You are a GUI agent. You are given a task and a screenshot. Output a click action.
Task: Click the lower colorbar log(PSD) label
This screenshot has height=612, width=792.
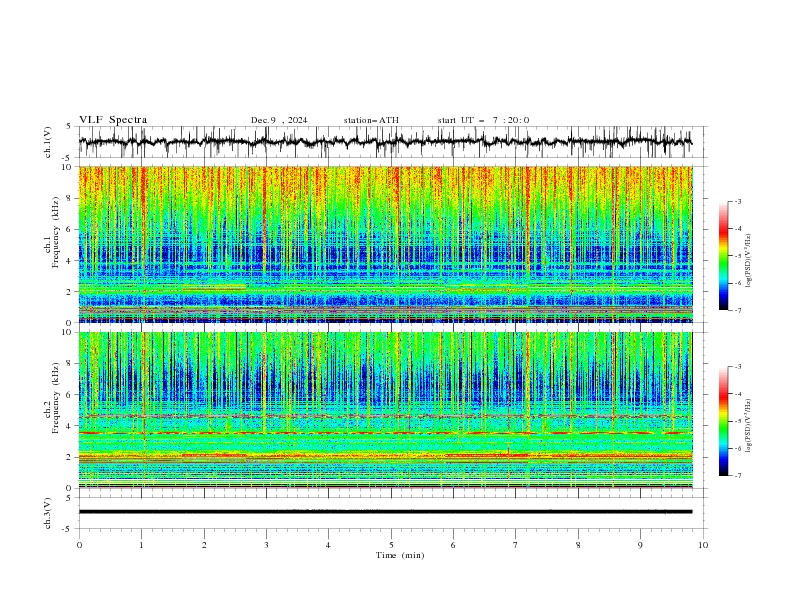[x=749, y=425]
